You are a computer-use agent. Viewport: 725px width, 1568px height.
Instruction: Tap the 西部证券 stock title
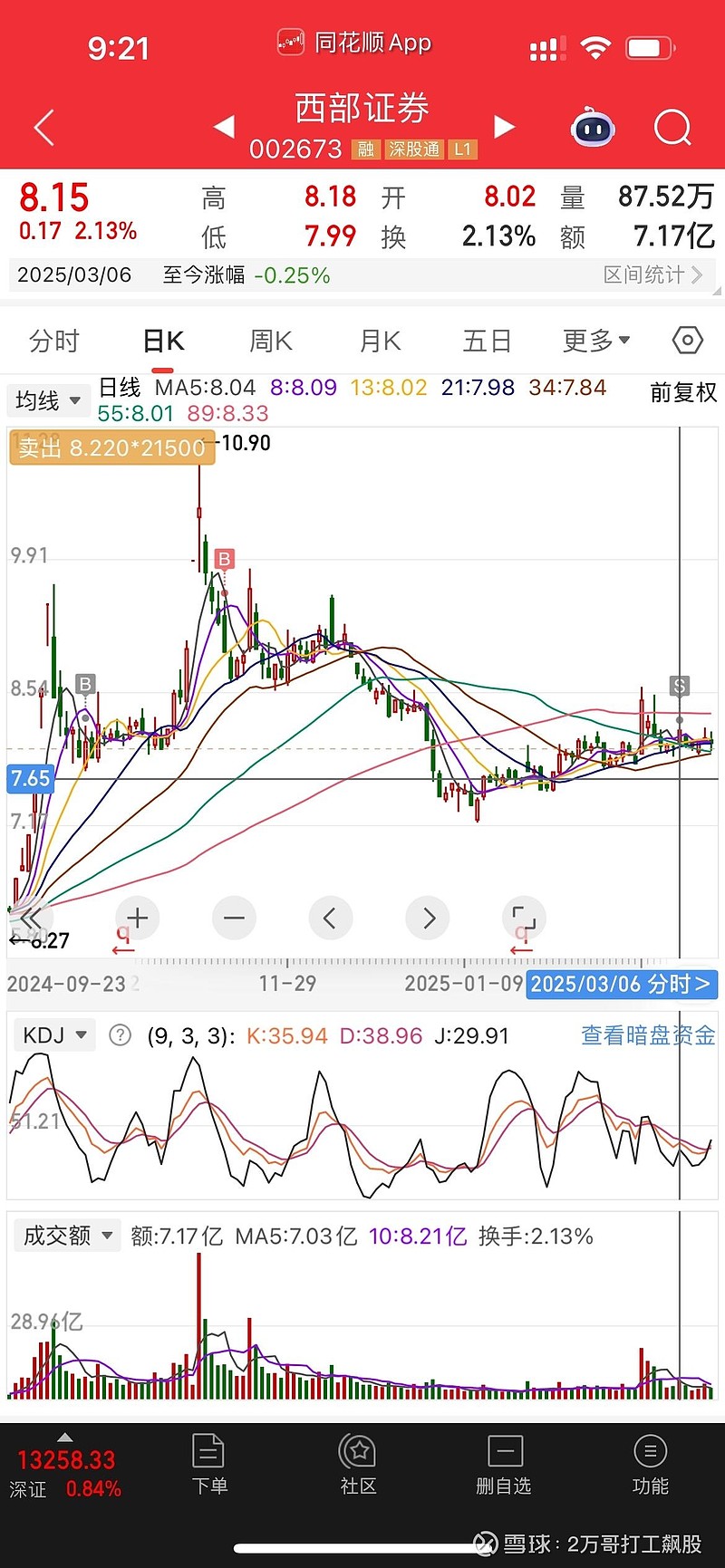(x=362, y=108)
